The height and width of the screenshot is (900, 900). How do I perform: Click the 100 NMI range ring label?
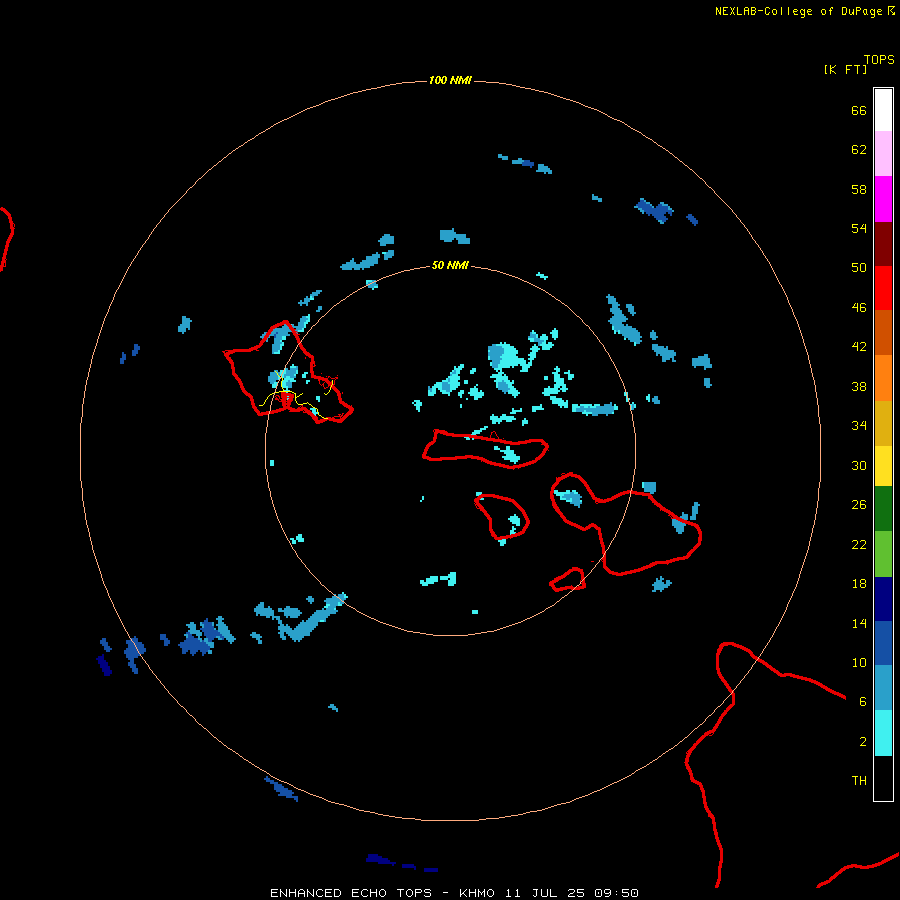click(450, 80)
